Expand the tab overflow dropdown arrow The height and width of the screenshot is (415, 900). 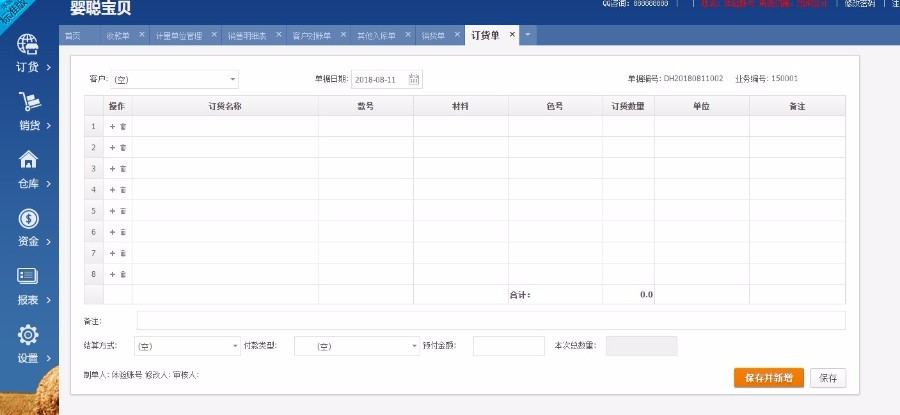(x=527, y=35)
